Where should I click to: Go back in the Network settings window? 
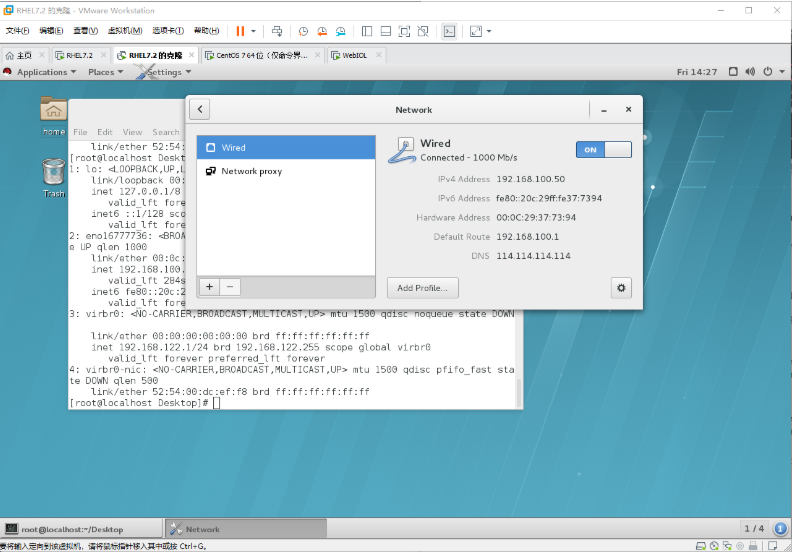coord(200,109)
